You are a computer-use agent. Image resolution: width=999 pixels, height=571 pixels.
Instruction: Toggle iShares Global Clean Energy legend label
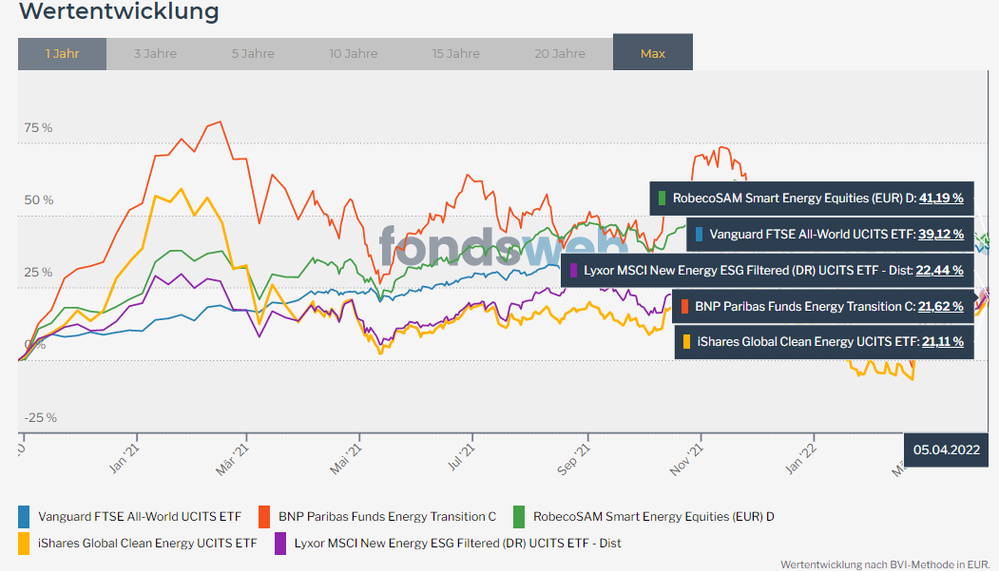click(147, 543)
